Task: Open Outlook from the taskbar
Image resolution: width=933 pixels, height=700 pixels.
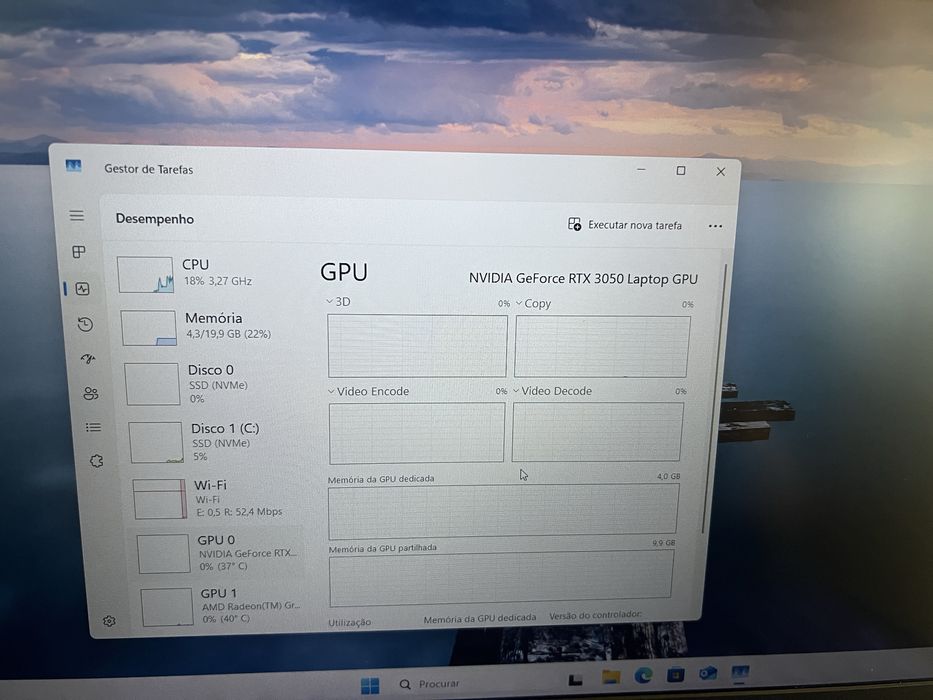Action: coord(707,673)
